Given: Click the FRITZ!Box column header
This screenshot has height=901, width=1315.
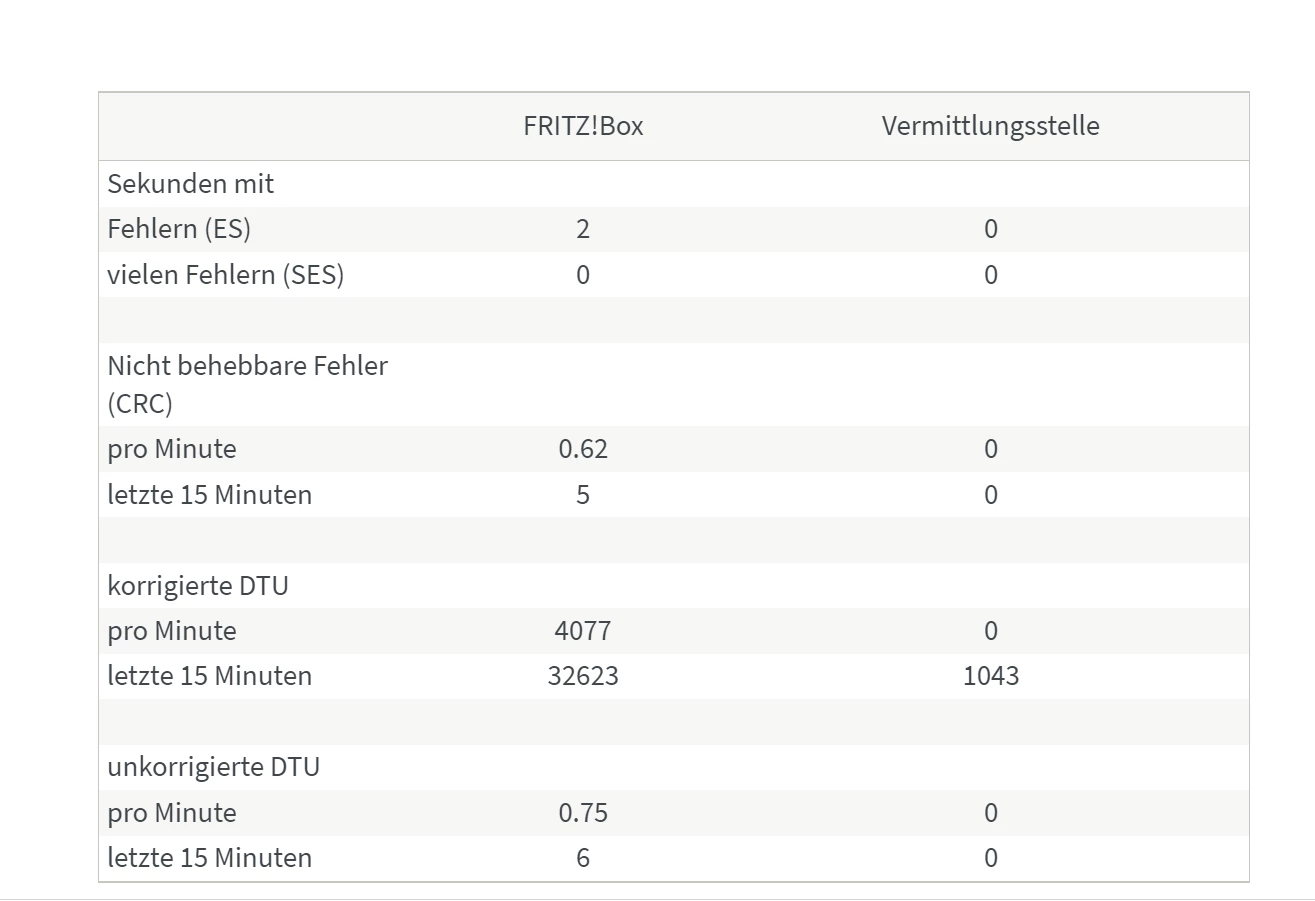Looking at the screenshot, I should point(583,126).
